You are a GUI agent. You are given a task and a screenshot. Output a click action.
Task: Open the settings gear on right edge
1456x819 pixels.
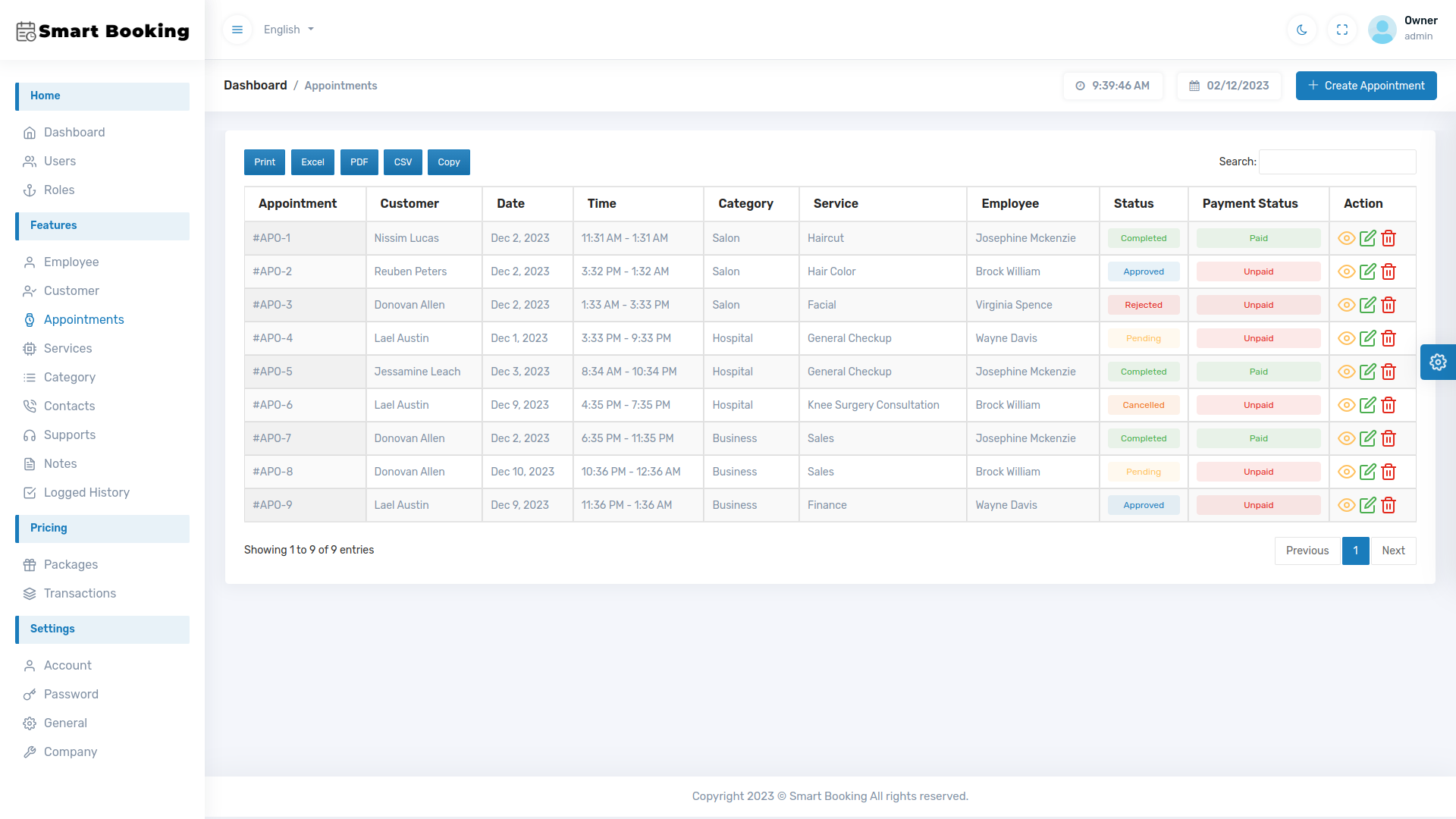1438,362
